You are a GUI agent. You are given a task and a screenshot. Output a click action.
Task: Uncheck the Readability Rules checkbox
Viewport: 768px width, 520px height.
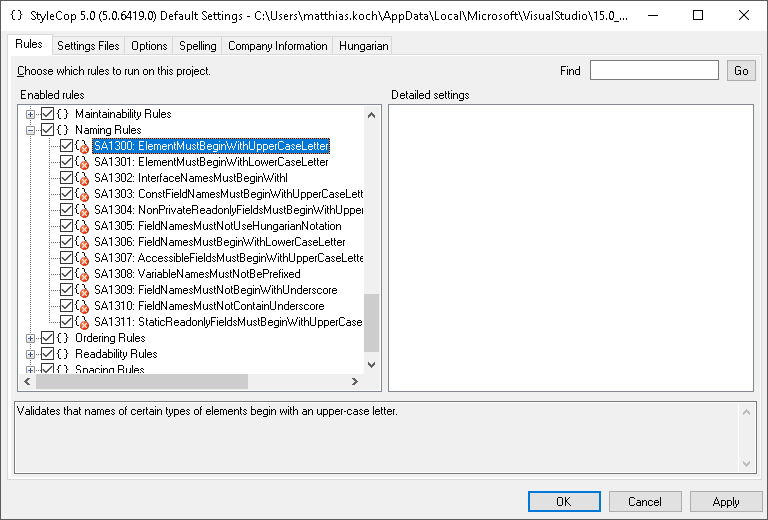point(47,354)
